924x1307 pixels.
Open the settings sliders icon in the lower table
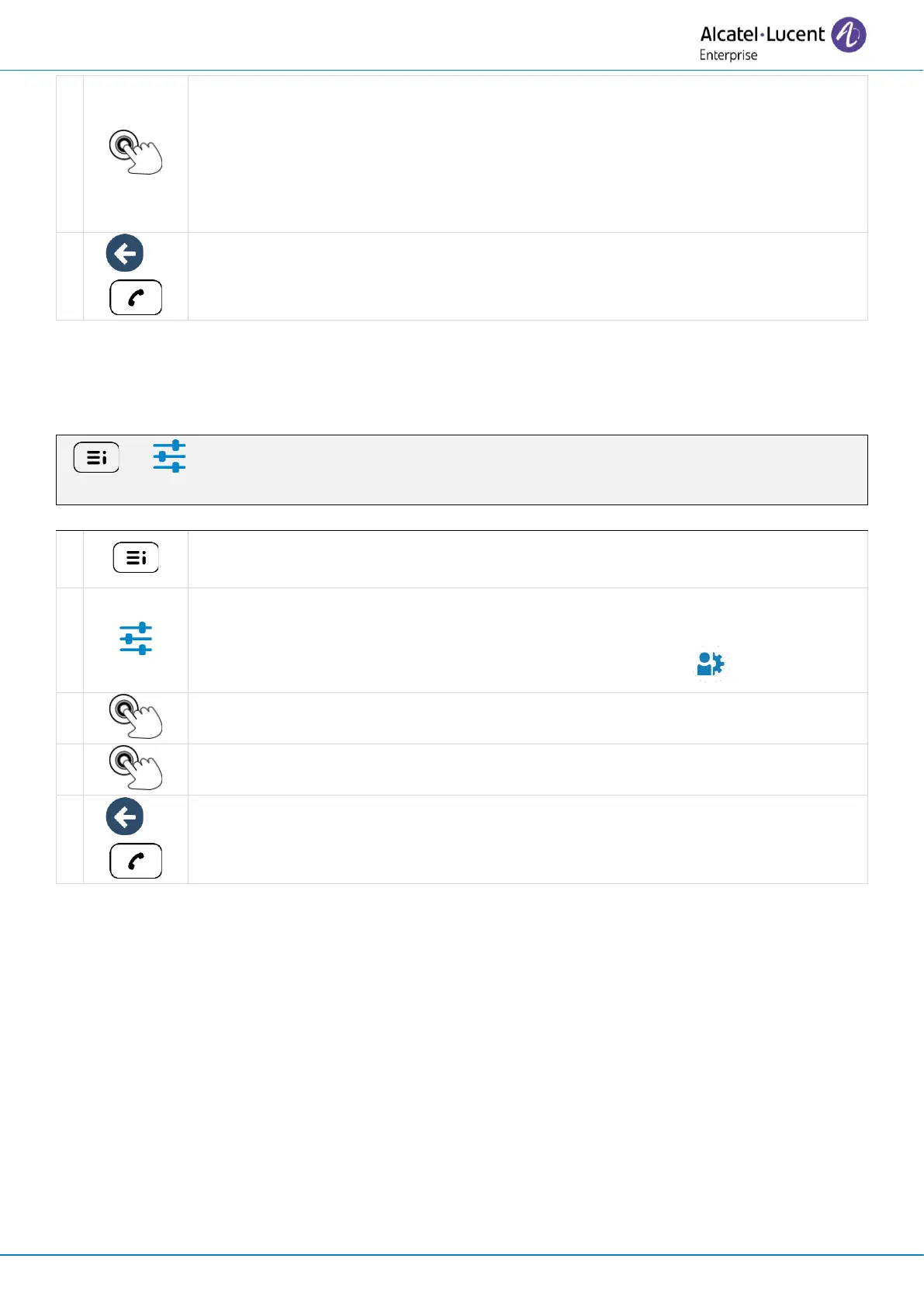click(136, 639)
